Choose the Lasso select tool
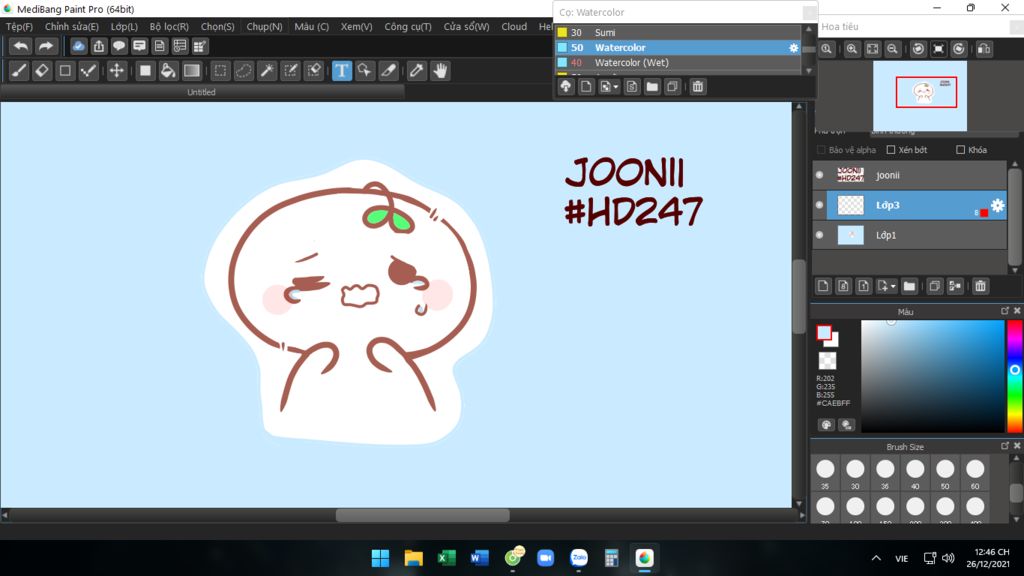This screenshot has width=1024, height=576. (244, 71)
